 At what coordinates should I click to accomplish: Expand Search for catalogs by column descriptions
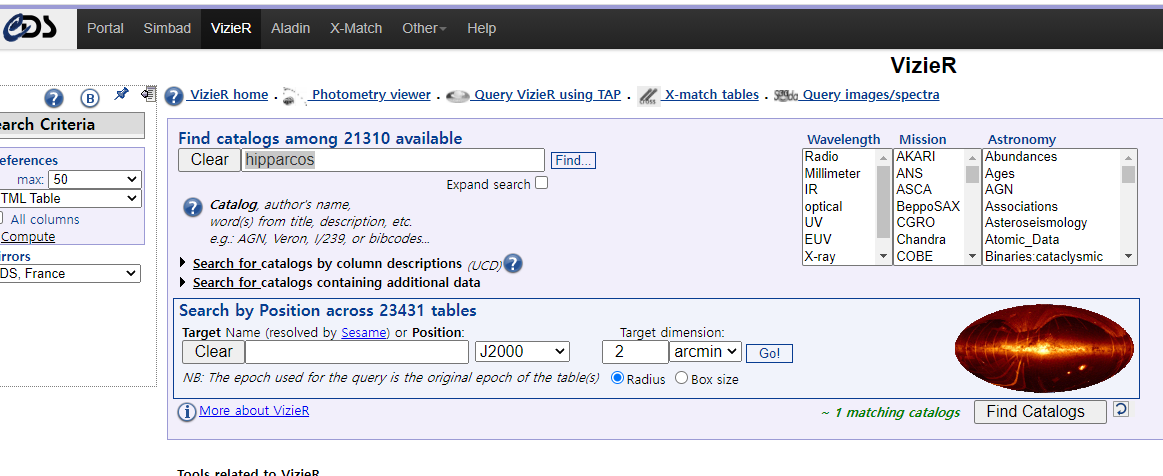pyautogui.click(x=329, y=263)
